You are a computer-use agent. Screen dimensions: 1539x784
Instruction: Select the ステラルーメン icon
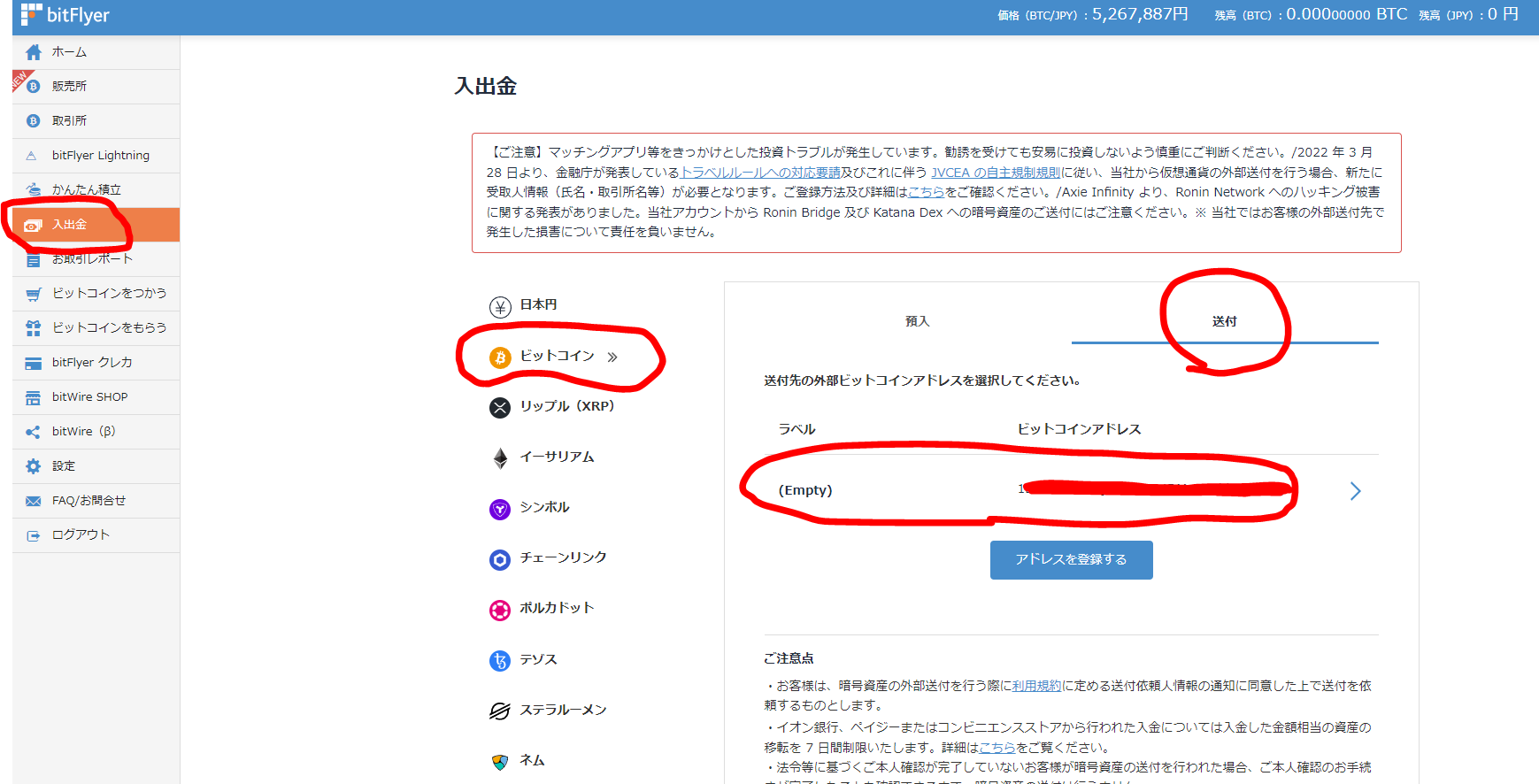[500, 711]
